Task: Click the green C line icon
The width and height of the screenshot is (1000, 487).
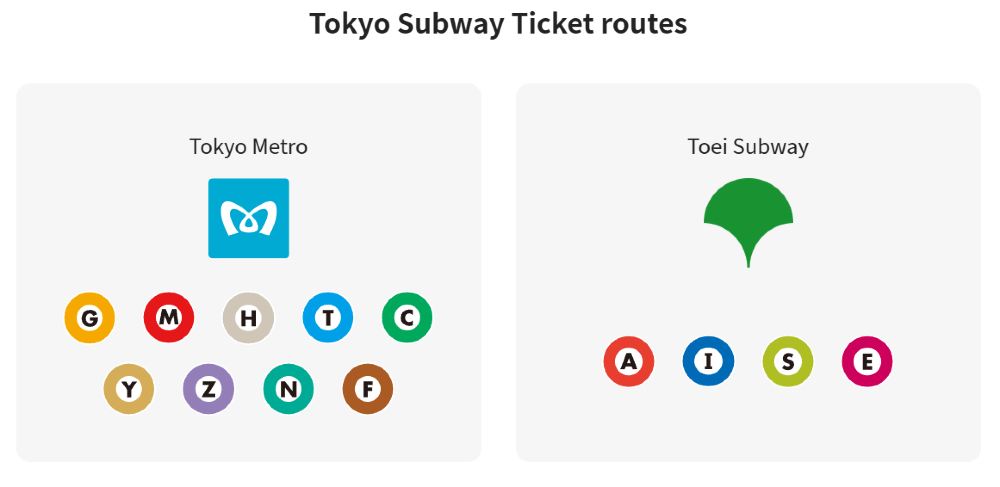Action: (407, 319)
